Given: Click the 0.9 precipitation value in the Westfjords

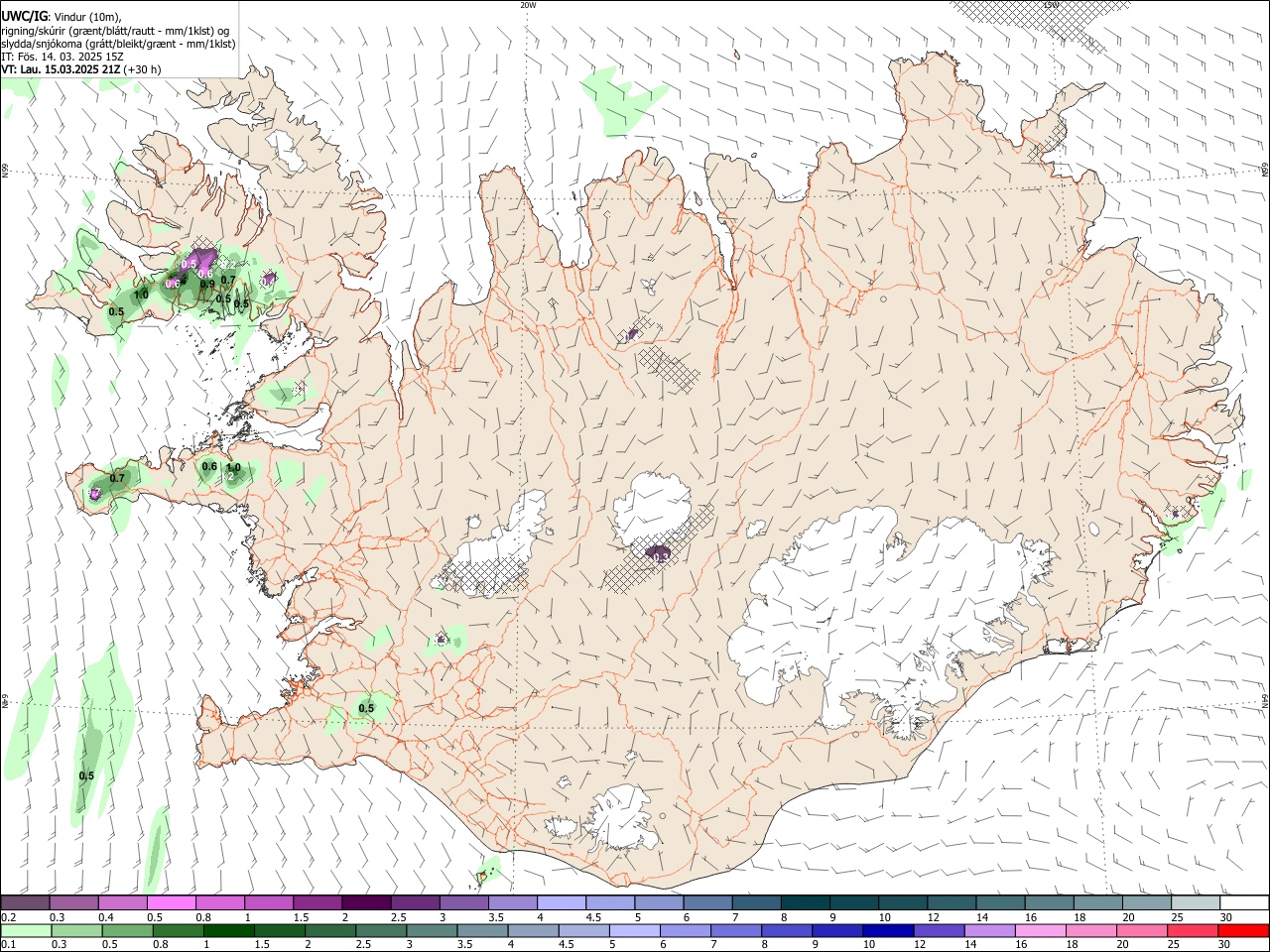Looking at the screenshot, I should coord(207,284).
